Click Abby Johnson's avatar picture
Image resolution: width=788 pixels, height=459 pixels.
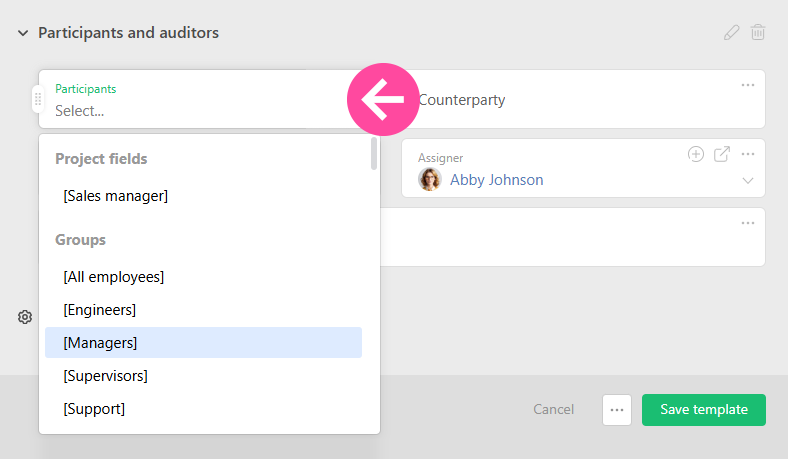click(430, 180)
